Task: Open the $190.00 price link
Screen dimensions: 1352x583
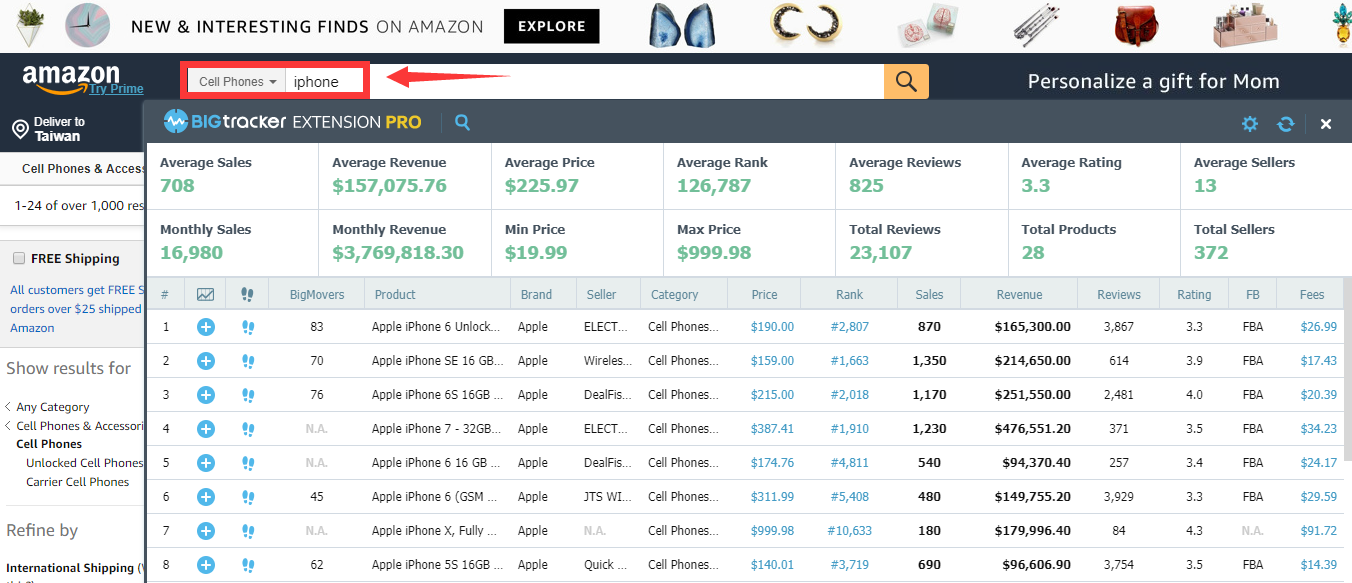Action: coord(772,327)
